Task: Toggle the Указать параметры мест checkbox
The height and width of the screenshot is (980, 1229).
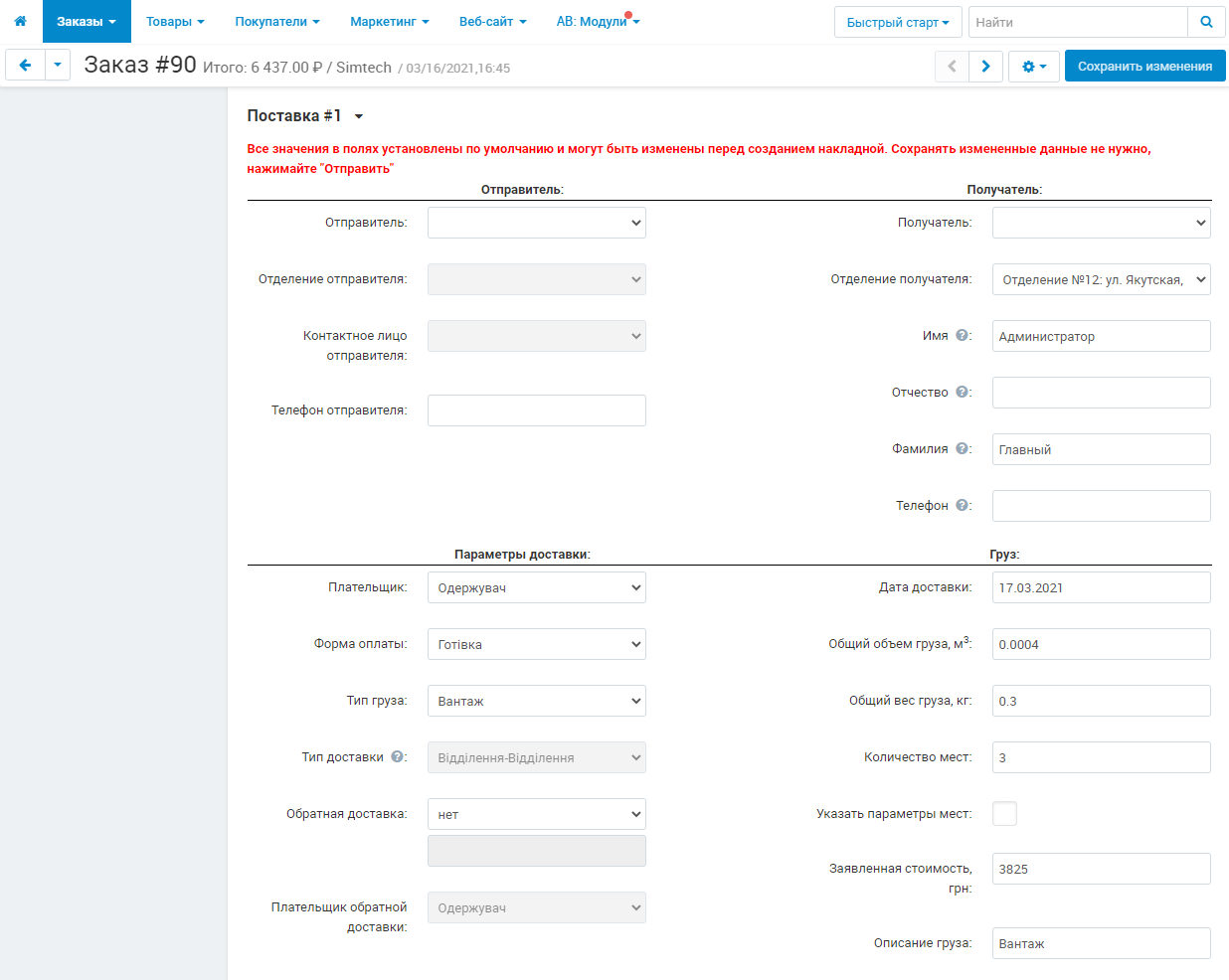Action: (1004, 814)
